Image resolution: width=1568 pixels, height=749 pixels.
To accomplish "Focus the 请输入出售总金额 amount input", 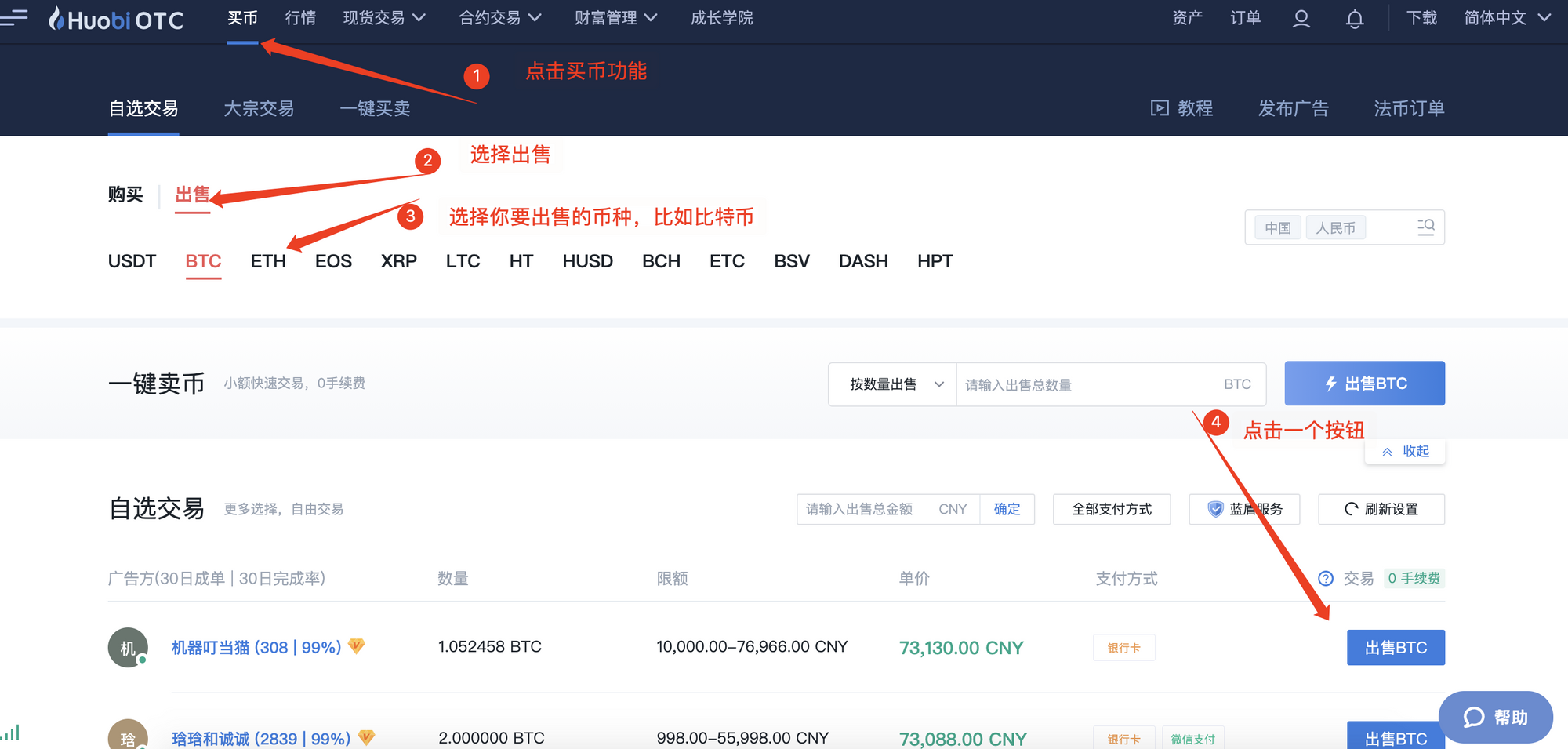I will [888, 510].
